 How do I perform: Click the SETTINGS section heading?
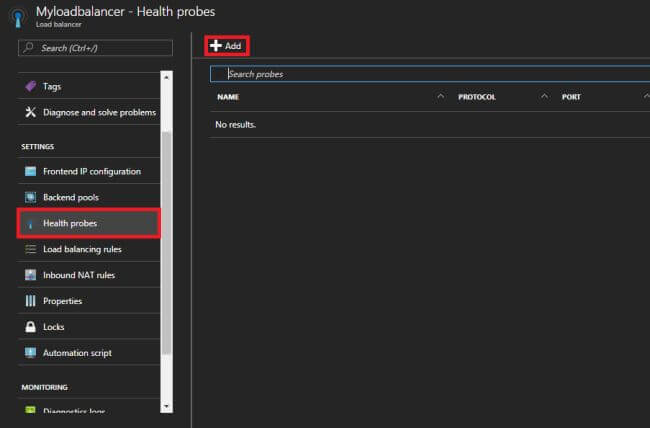click(38, 147)
